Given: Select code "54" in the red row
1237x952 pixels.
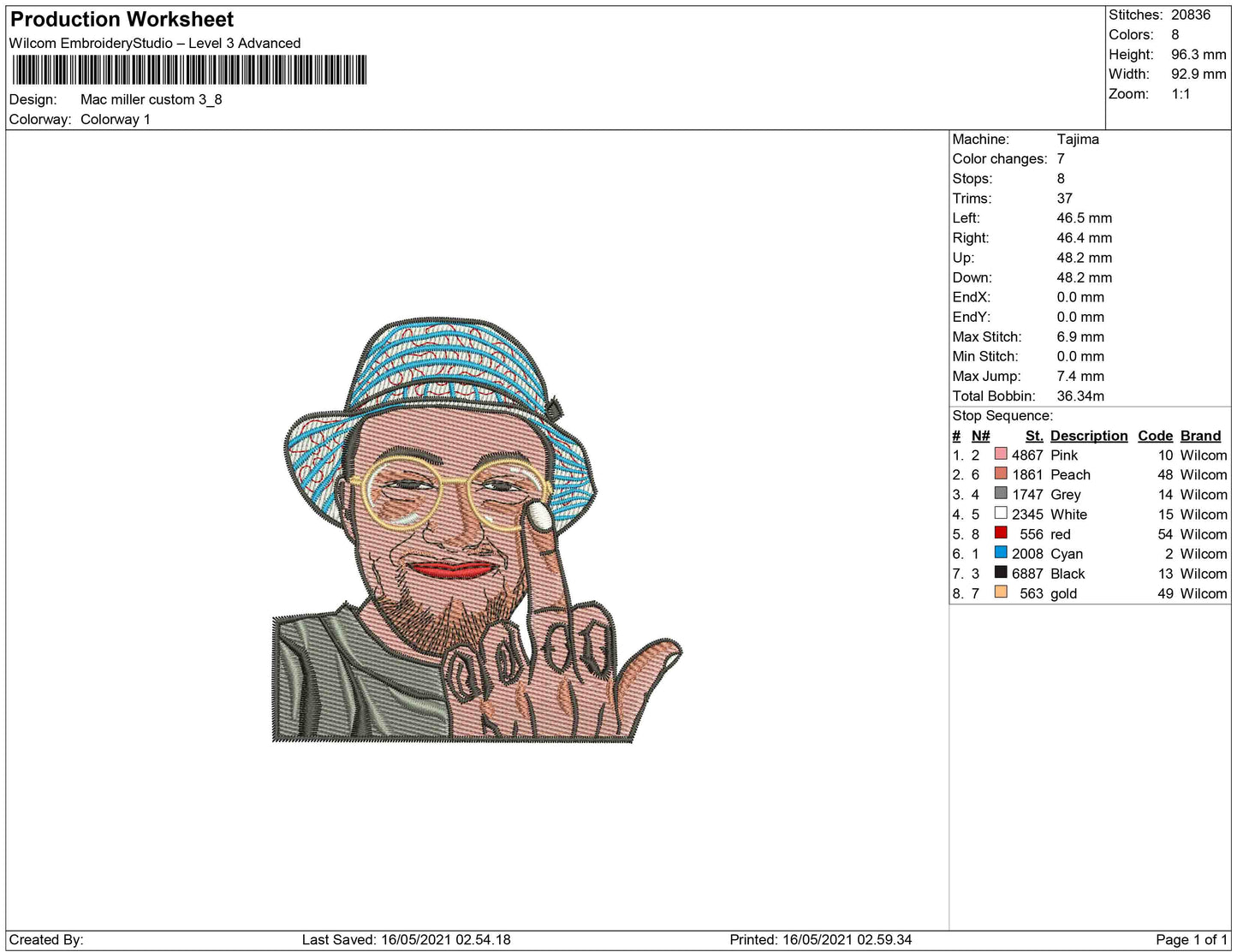Looking at the screenshot, I should tap(1165, 533).
